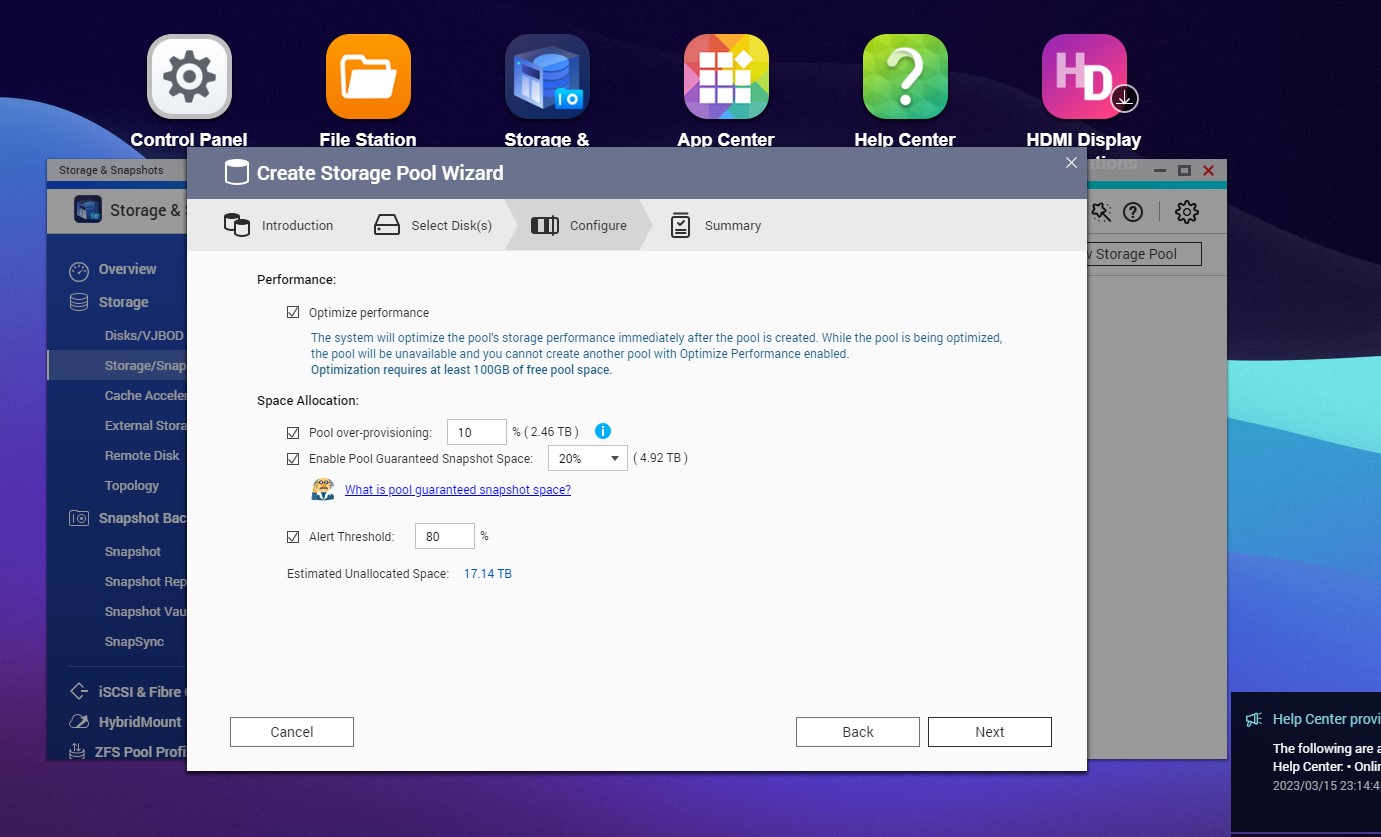Select Disks/VJBOD in the sidebar
Viewport: 1381px width, 837px height.
click(144, 335)
